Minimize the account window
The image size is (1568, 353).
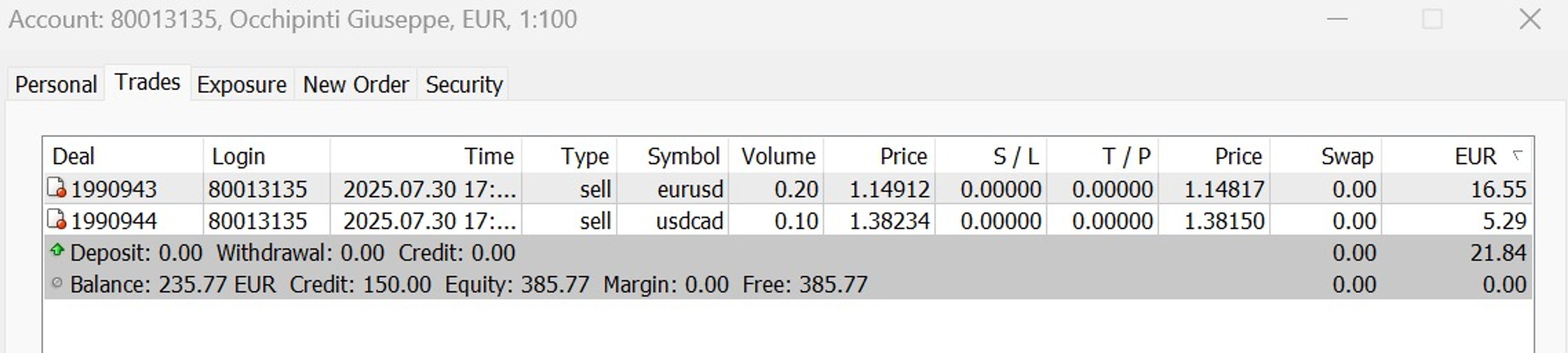coord(1337,20)
